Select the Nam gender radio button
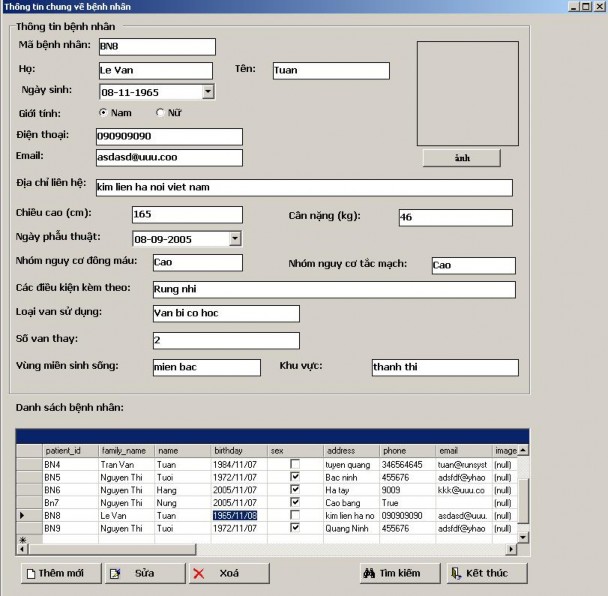 tap(103, 113)
